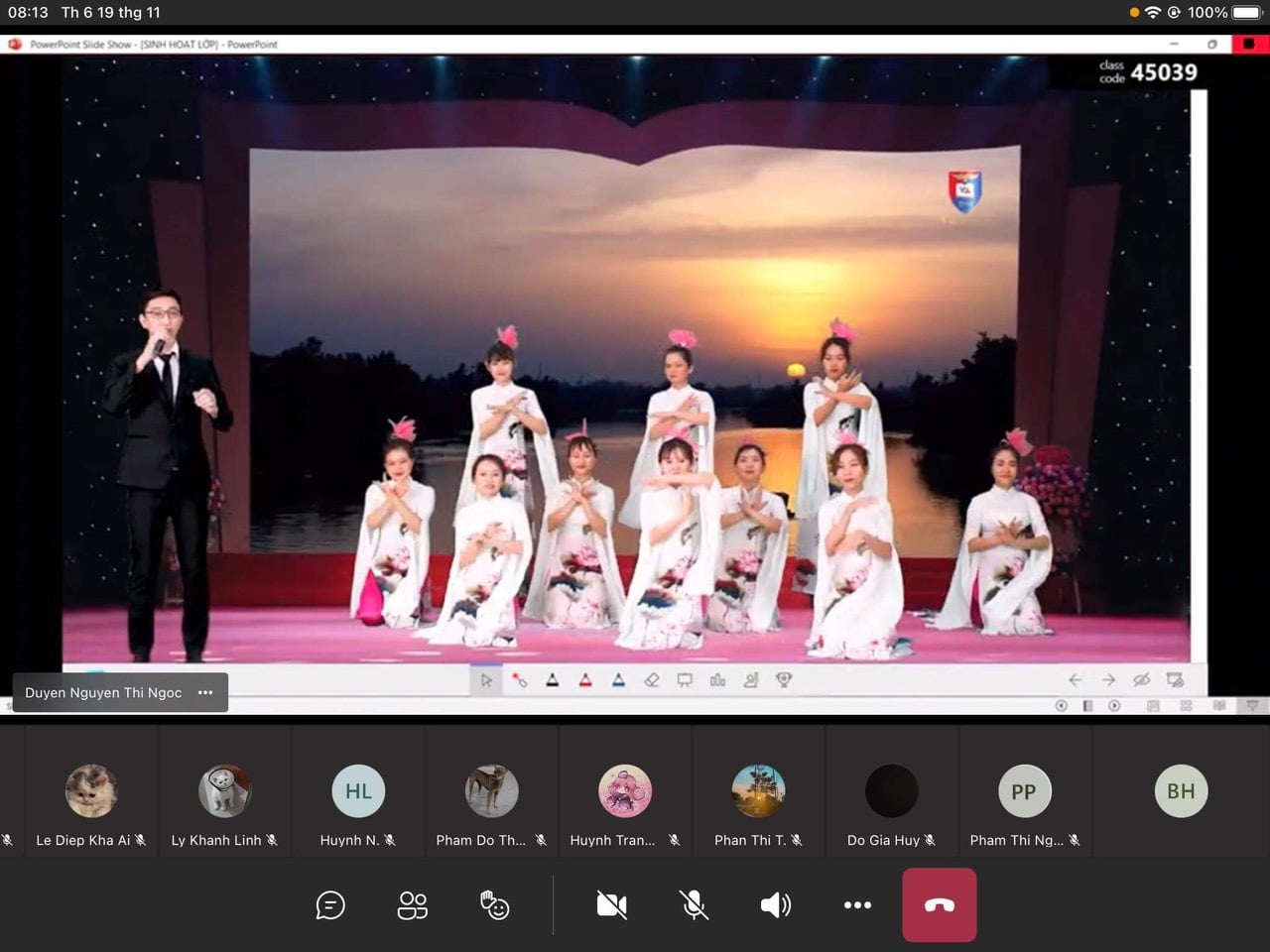Choose the blue pen in the toolbar
Screen dimensions: 1270x952
618,680
